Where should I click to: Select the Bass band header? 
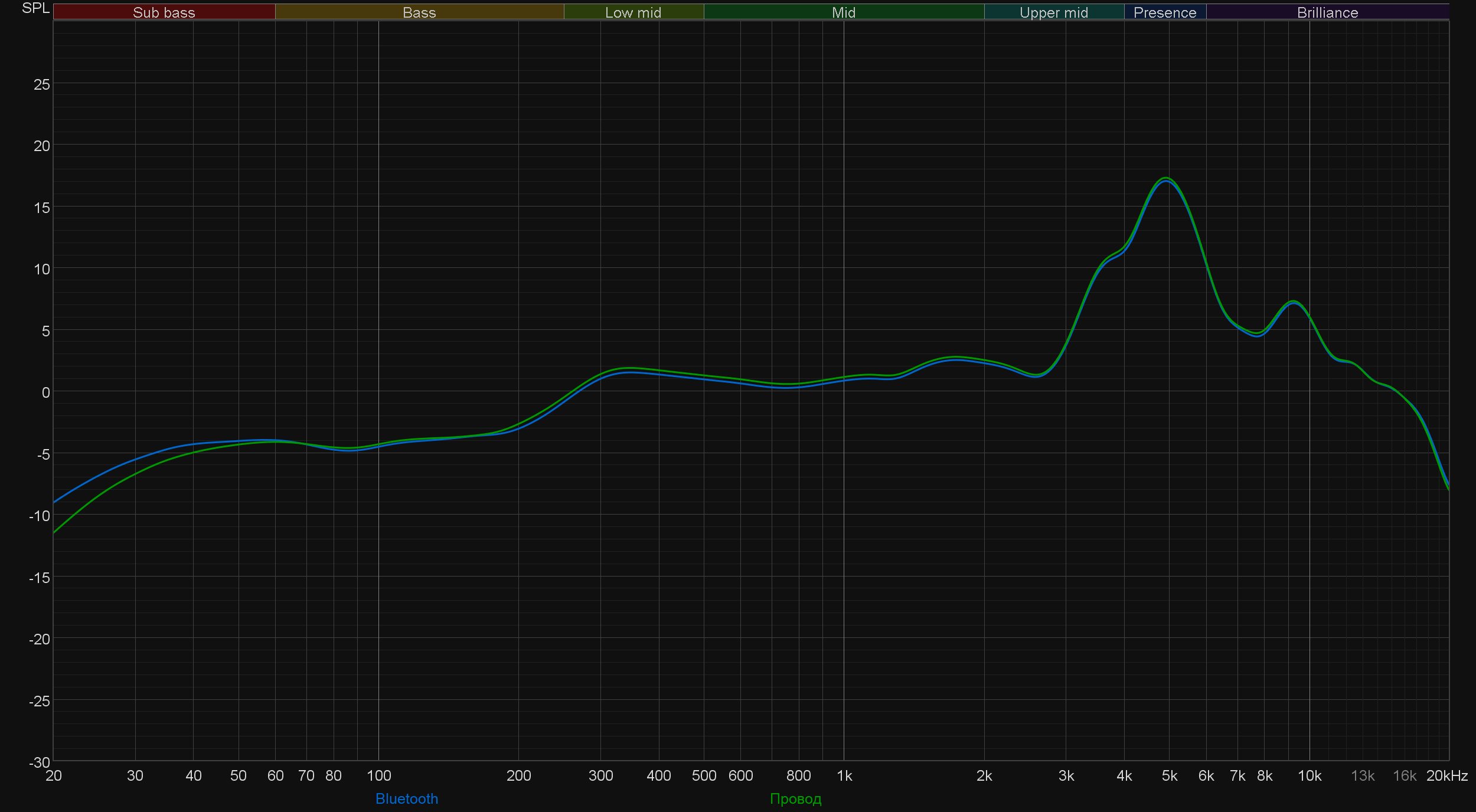coord(419,12)
